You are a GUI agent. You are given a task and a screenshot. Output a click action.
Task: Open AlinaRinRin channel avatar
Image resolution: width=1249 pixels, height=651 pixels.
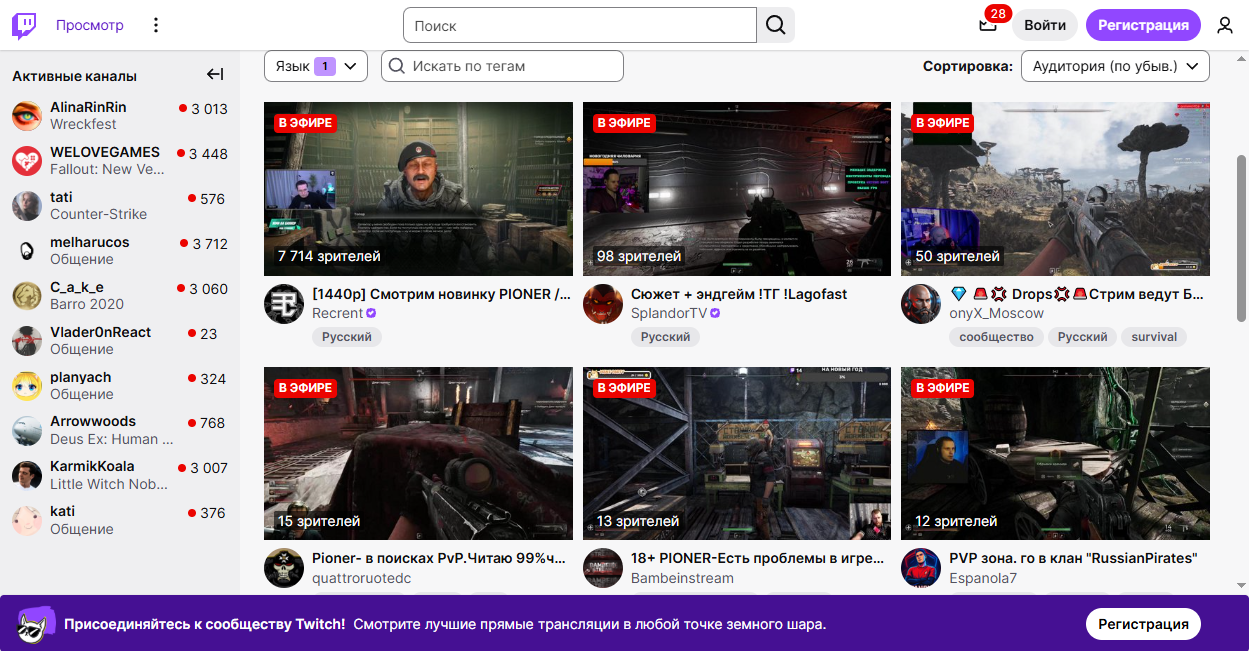click(27, 116)
